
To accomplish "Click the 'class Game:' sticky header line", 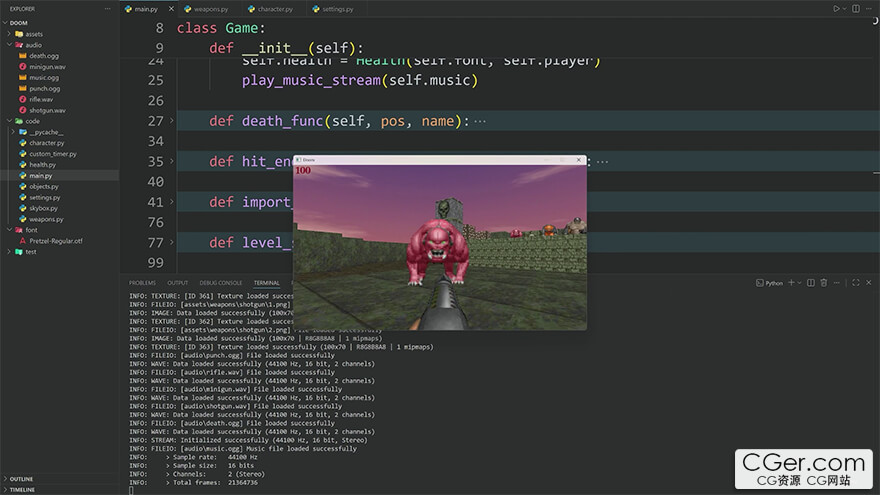I will click(x=221, y=28).
